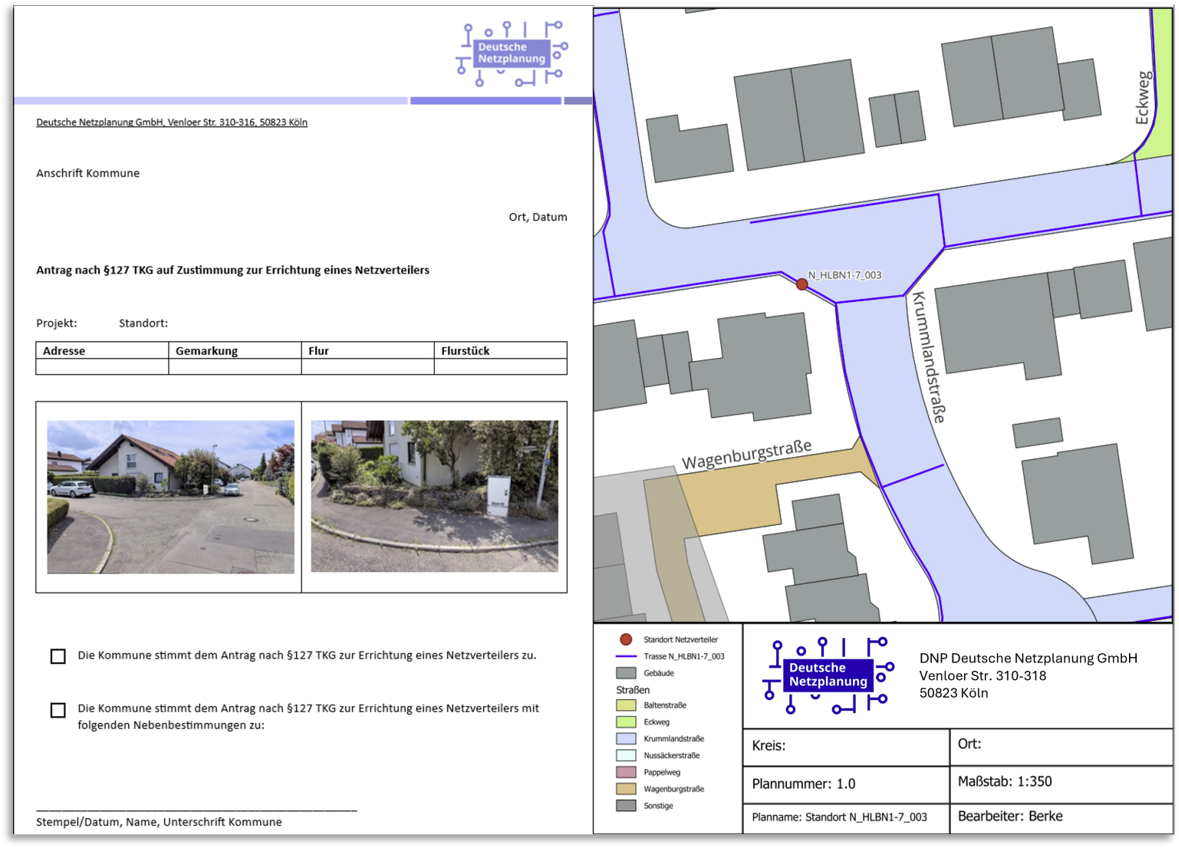This screenshot has height=848, width=1179.
Task: Click the purple Trasse line legend symbol
Action: [x=626, y=656]
